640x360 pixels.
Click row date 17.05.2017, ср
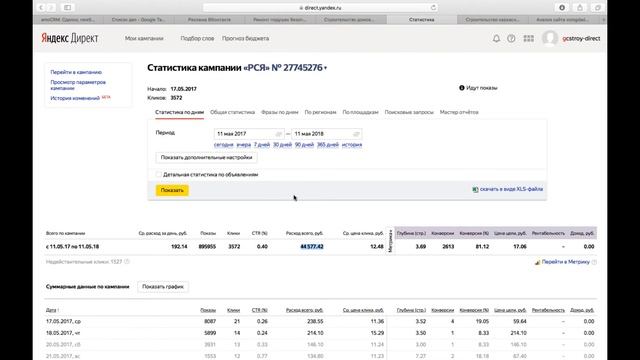[x=63, y=322]
